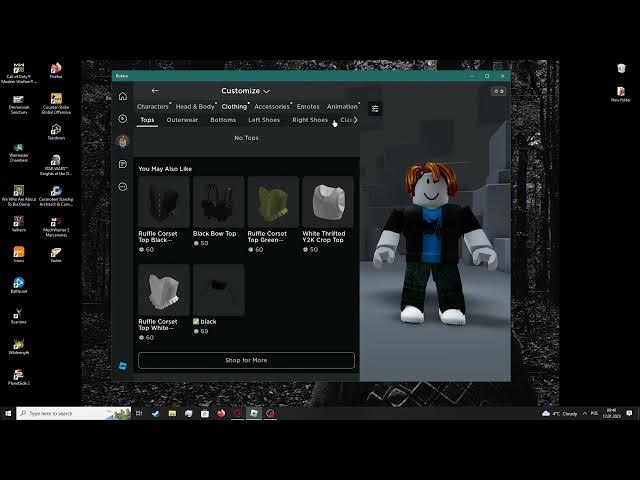Pick the Ruffle Corset Top Green item
This screenshot has width=640, height=480.
(x=273, y=203)
